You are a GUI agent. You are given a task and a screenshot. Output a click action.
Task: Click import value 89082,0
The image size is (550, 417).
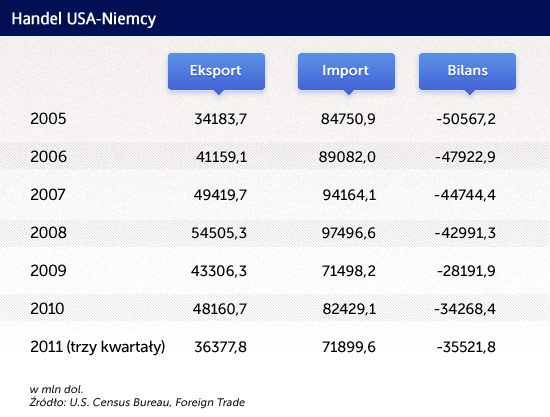(347, 156)
